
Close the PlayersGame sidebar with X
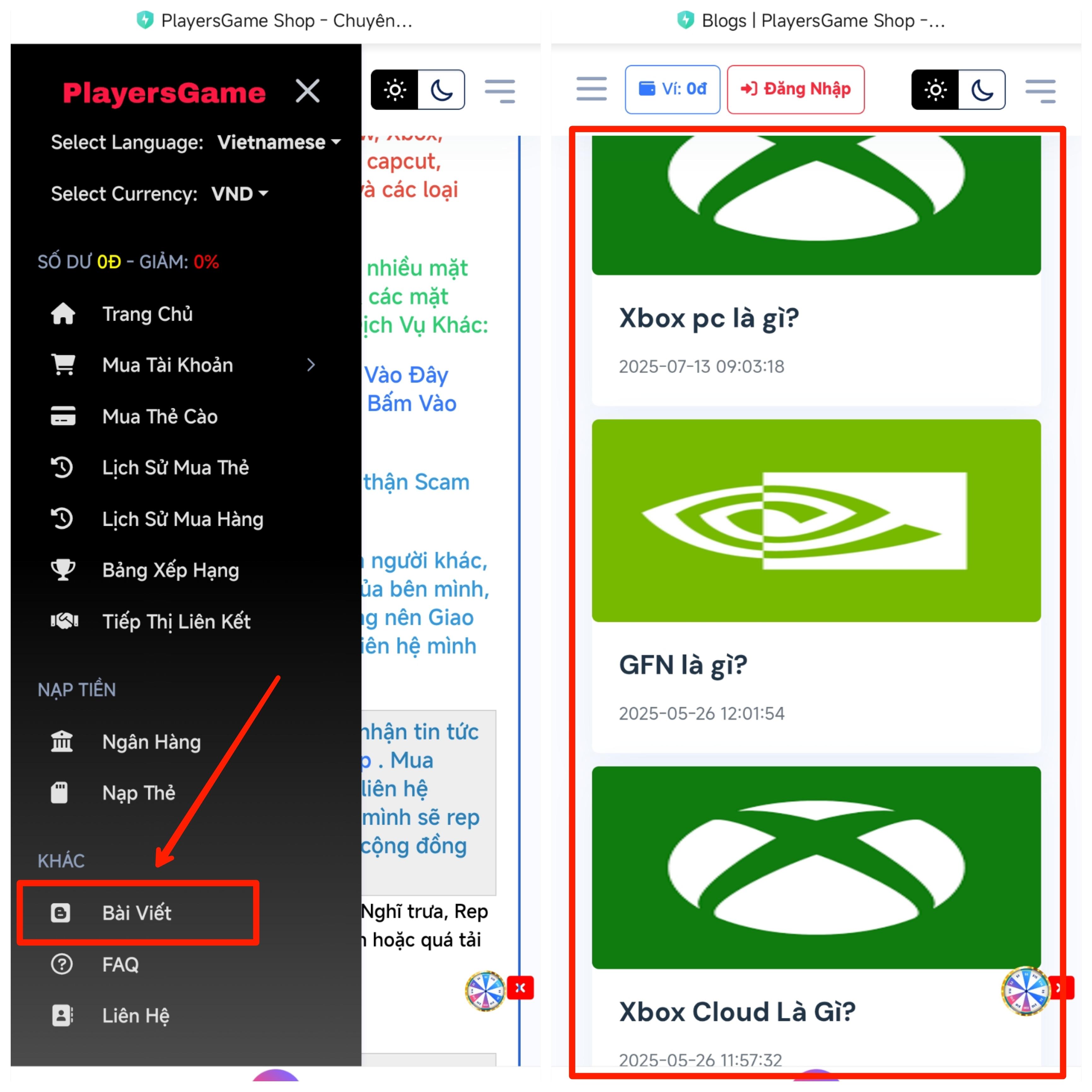307,91
